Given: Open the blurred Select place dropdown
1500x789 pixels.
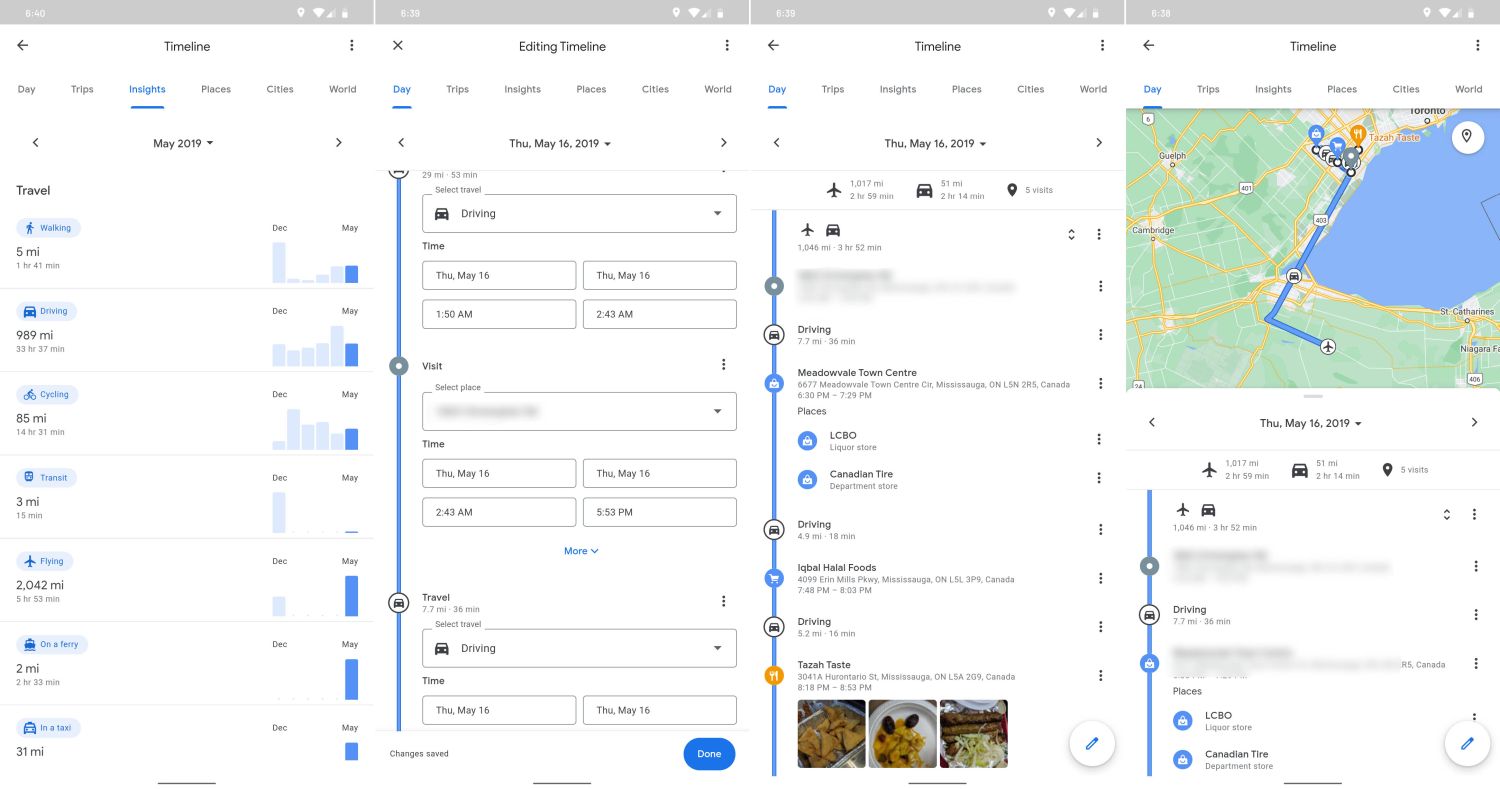Looking at the screenshot, I should point(579,411).
